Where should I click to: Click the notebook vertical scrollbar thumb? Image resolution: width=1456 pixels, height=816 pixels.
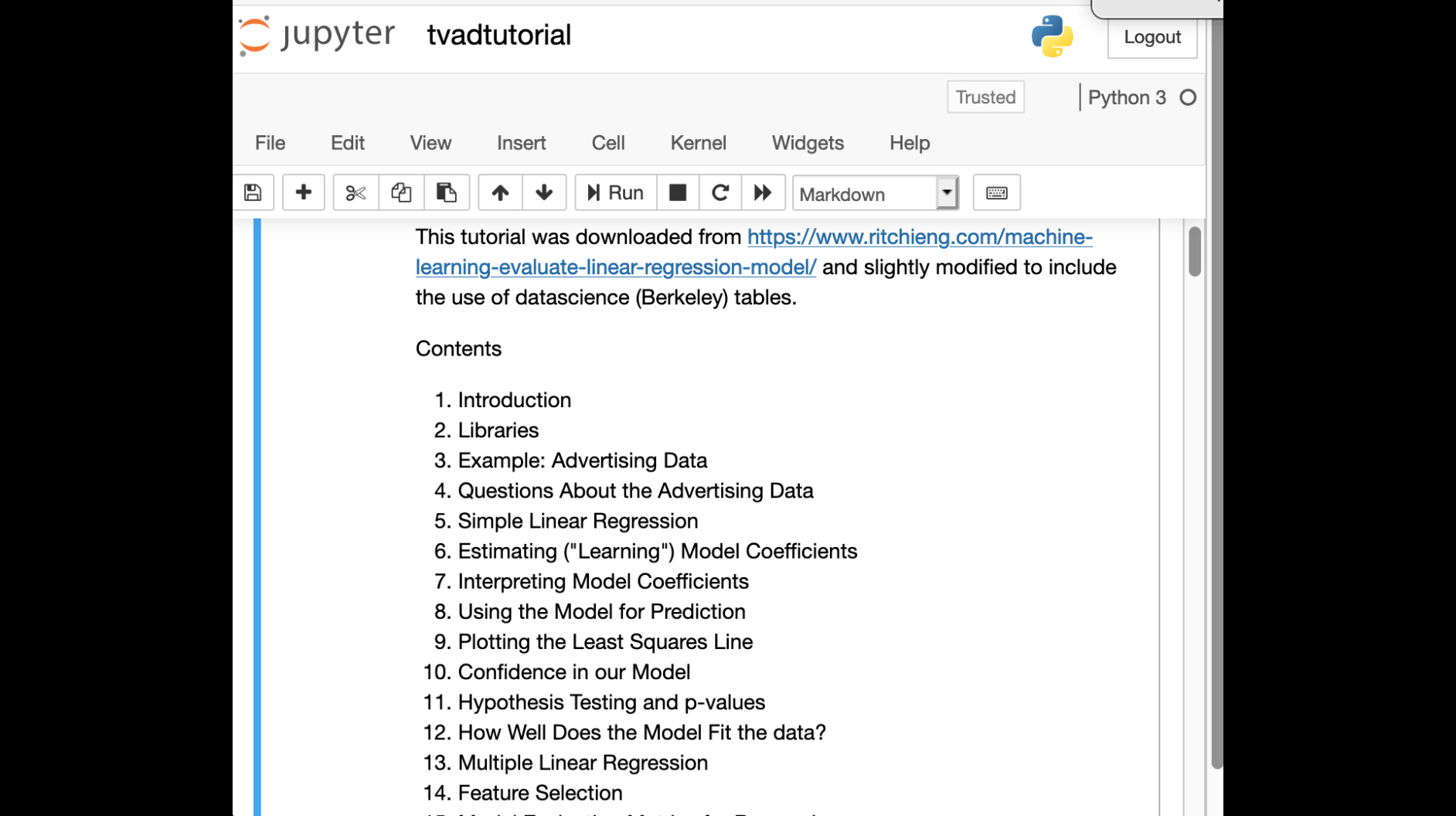pos(1194,251)
